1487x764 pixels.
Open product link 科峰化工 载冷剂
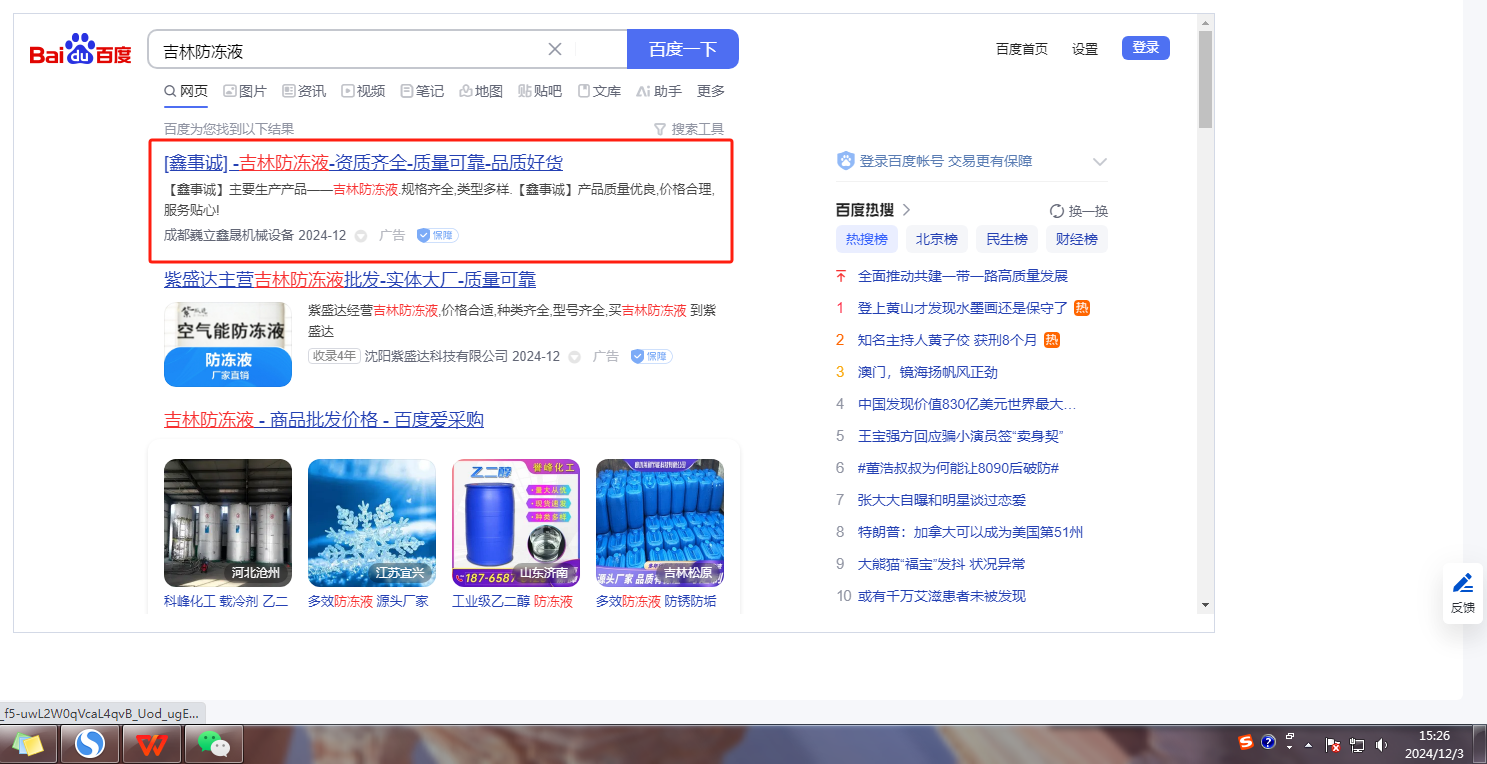click(x=226, y=601)
